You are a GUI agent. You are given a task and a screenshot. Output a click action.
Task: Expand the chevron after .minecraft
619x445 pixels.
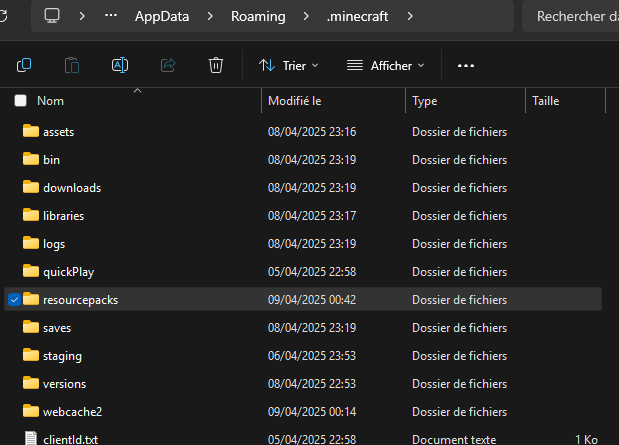click(x=410, y=16)
